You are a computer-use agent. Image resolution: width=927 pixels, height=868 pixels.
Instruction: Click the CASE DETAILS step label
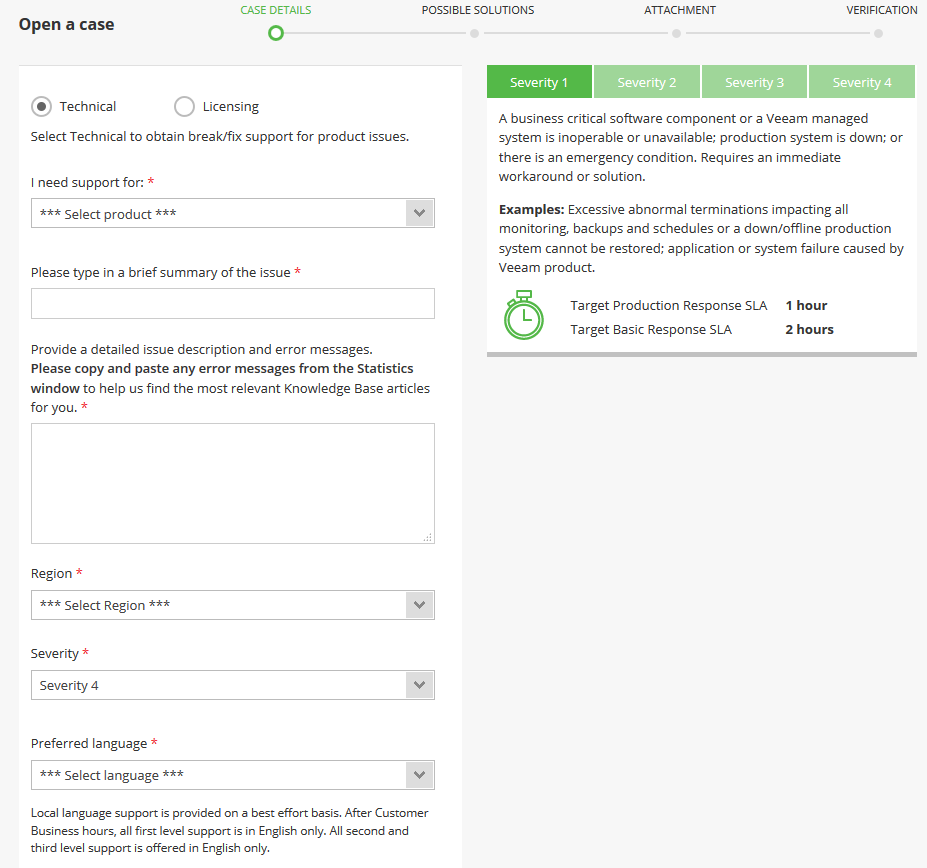coord(275,10)
